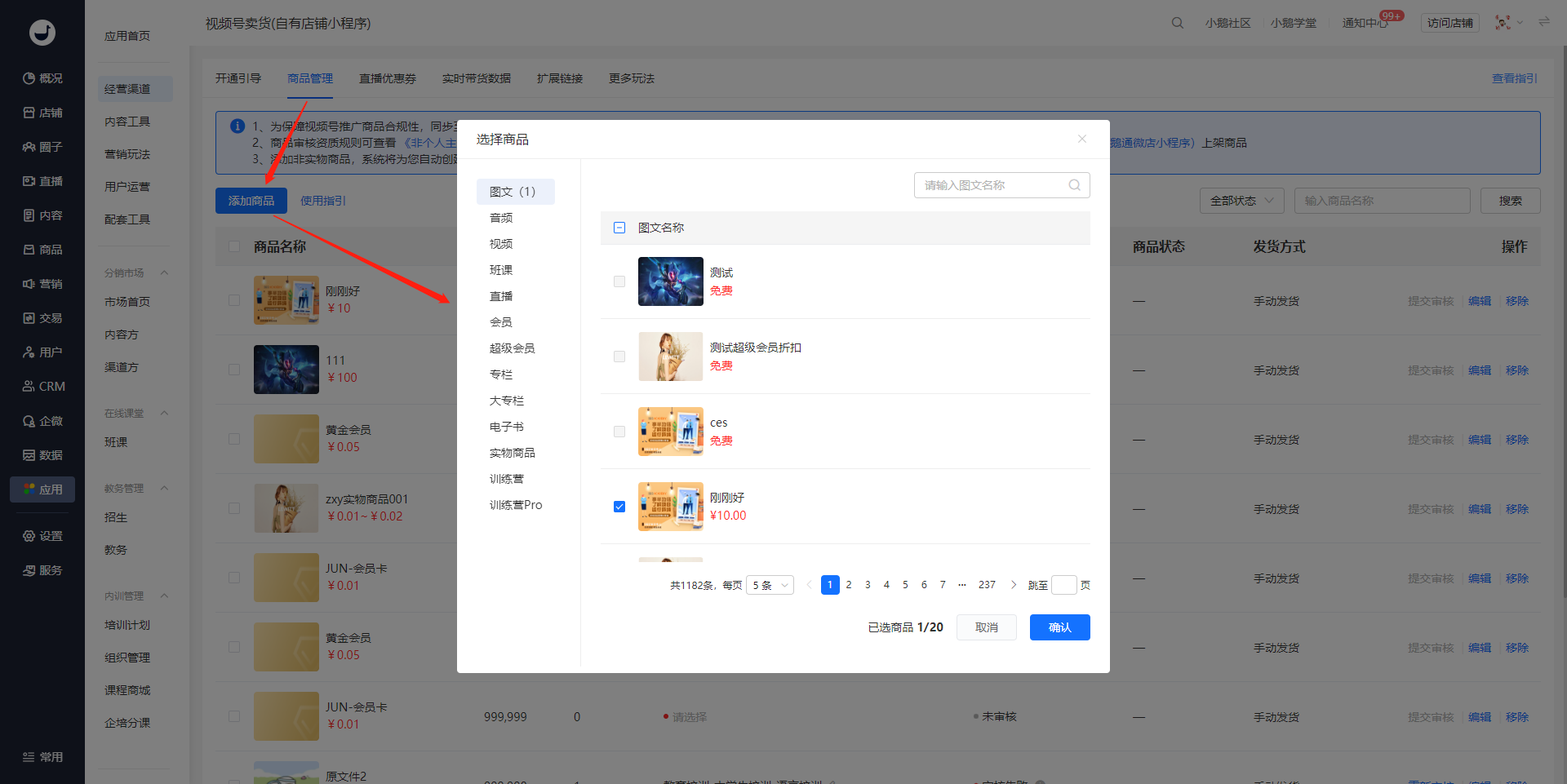Image resolution: width=1567 pixels, height=784 pixels.
Task: Switch to the 实时带货数据 tab
Action: [477, 78]
